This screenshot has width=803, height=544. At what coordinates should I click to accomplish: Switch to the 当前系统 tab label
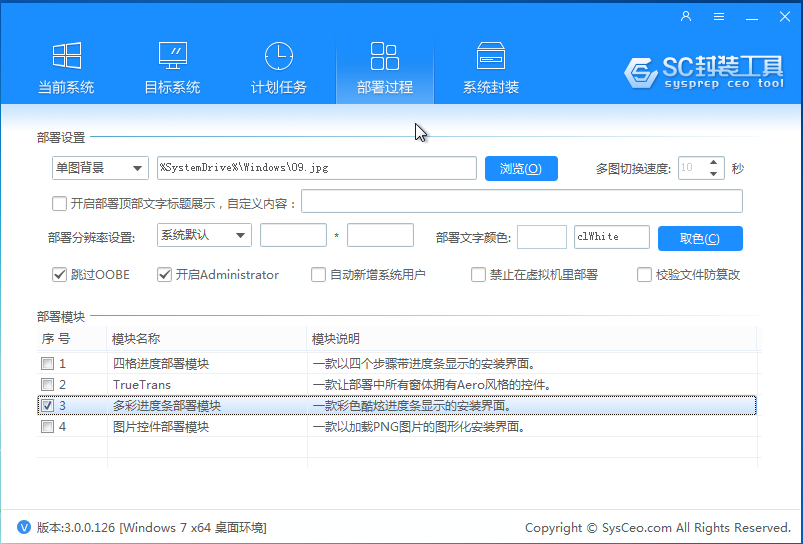66,87
